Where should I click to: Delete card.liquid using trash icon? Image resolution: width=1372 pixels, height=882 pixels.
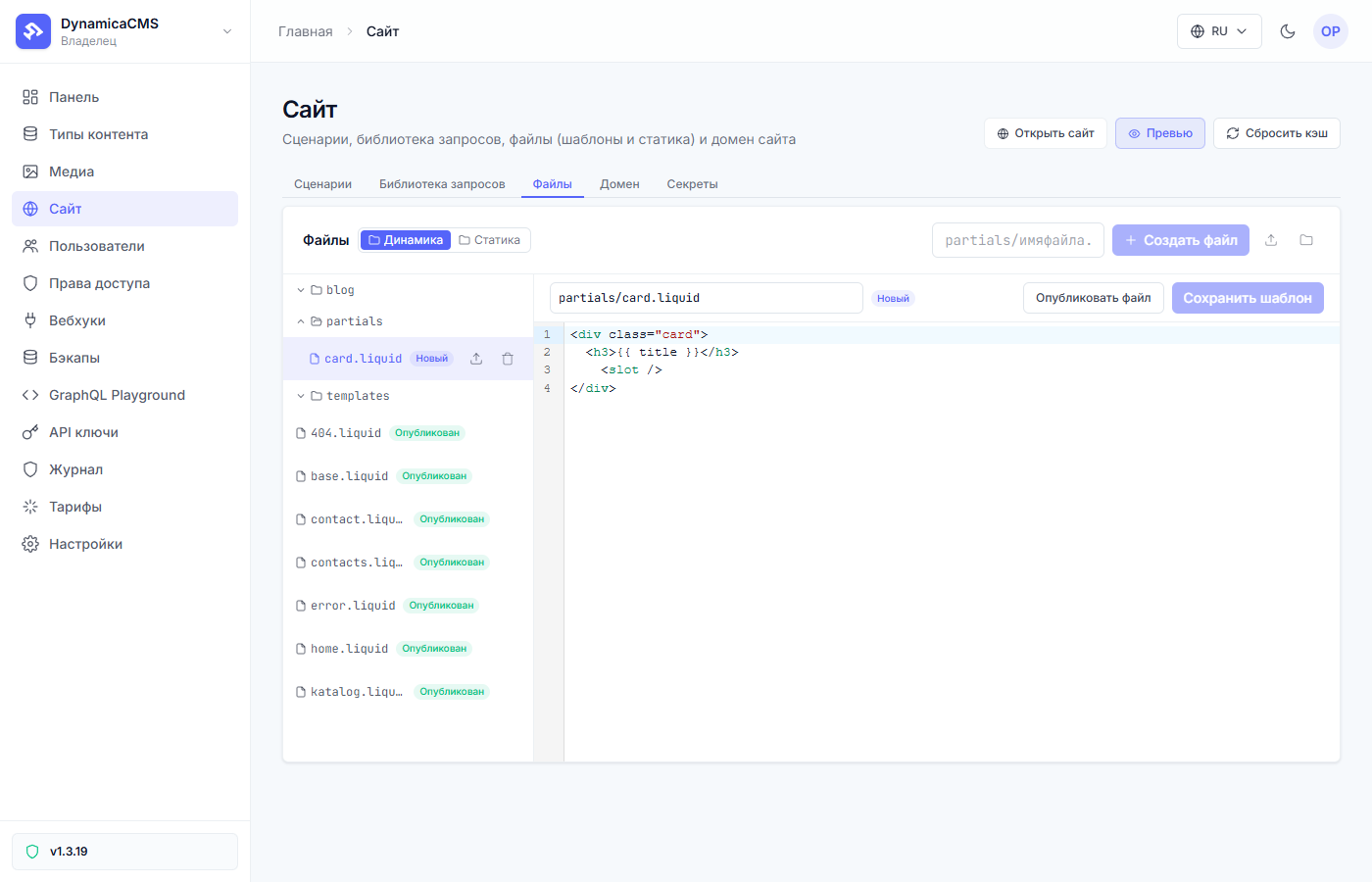(508, 359)
